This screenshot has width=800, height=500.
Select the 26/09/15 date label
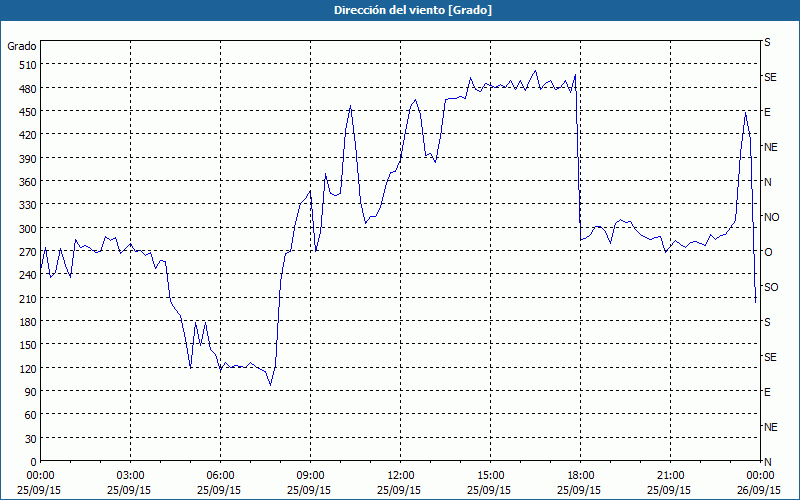point(759,490)
